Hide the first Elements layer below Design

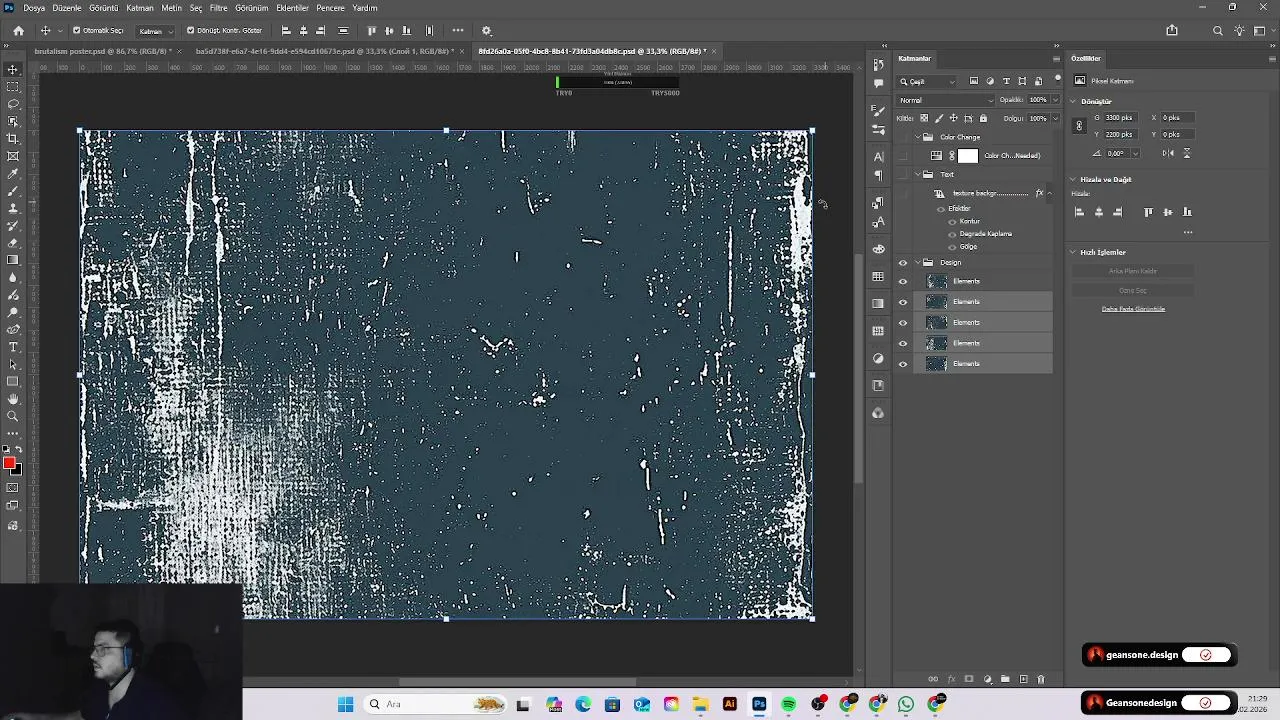point(903,282)
